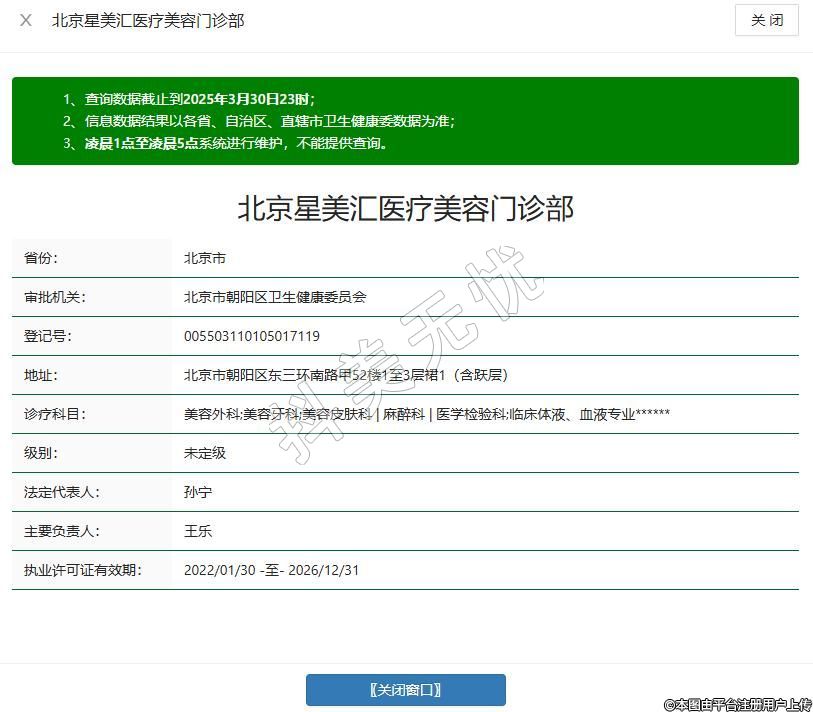Click the large clinic name heading
This screenshot has width=813, height=712.
click(405, 208)
